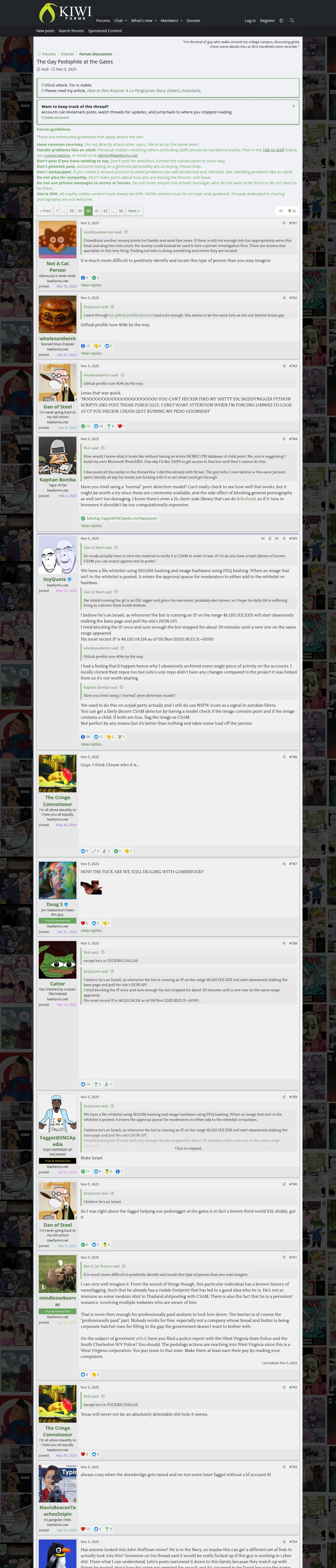Click double-right arrow icon in post #785 header
Image resolution: width=336 pixels, height=1568 pixels.
[276, 538]
